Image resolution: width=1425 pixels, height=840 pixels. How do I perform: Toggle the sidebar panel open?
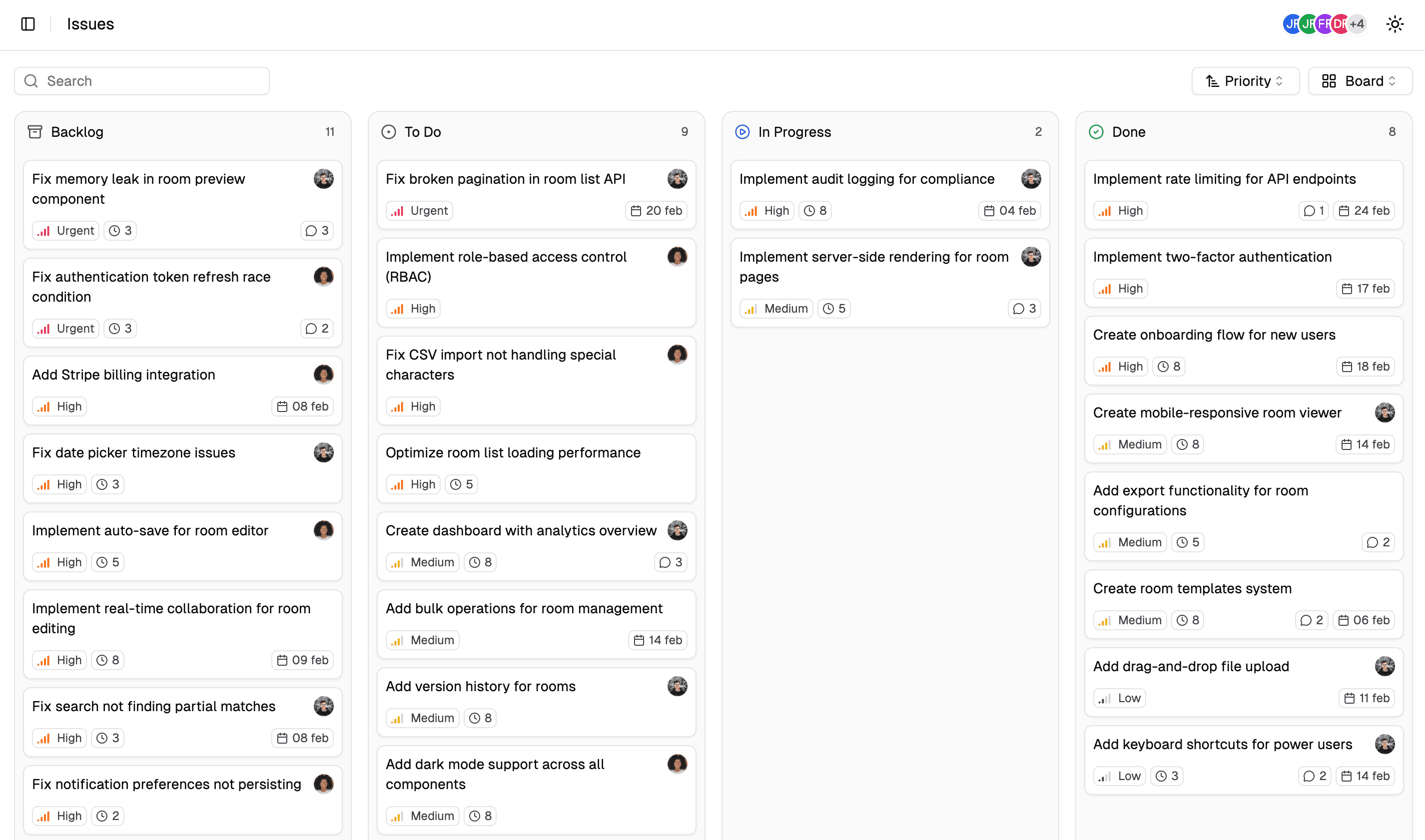(29, 24)
